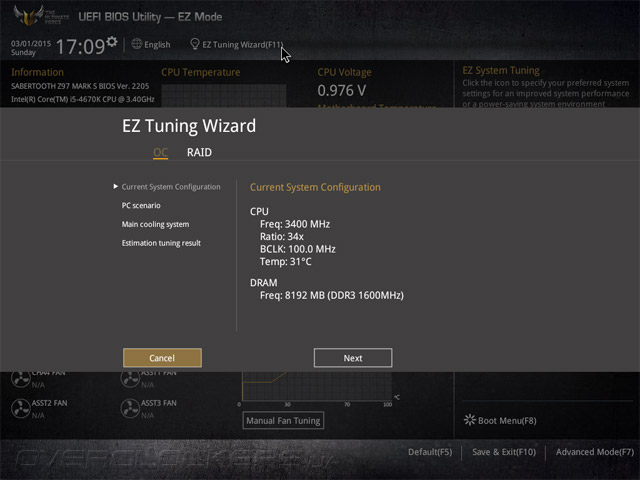Click the Boot Menu star icon
The height and width of the screenshot is (480, 640).
[470, 420]
